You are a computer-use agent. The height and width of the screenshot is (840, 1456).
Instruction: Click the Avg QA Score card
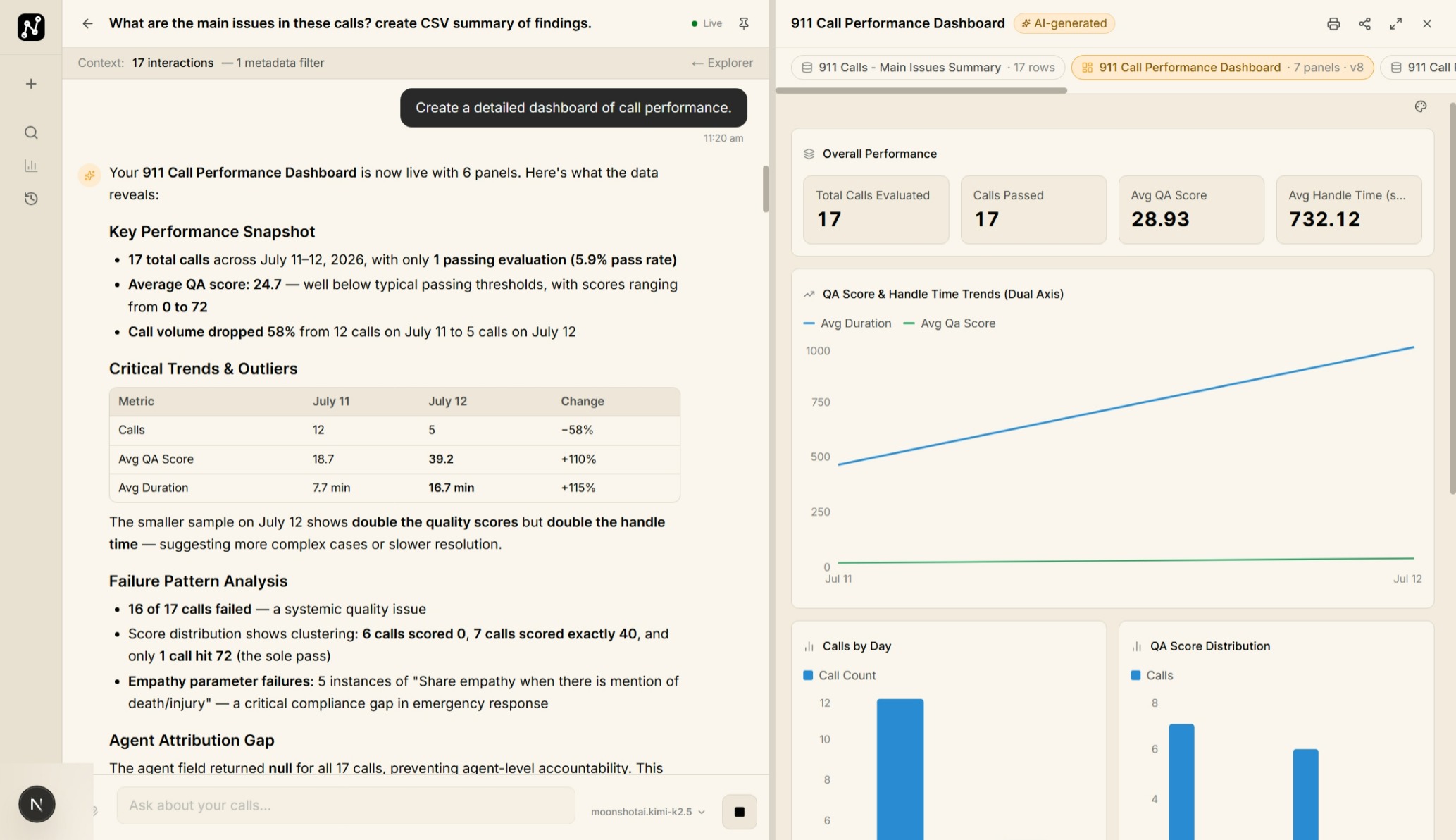click(x=1191, y=209)
